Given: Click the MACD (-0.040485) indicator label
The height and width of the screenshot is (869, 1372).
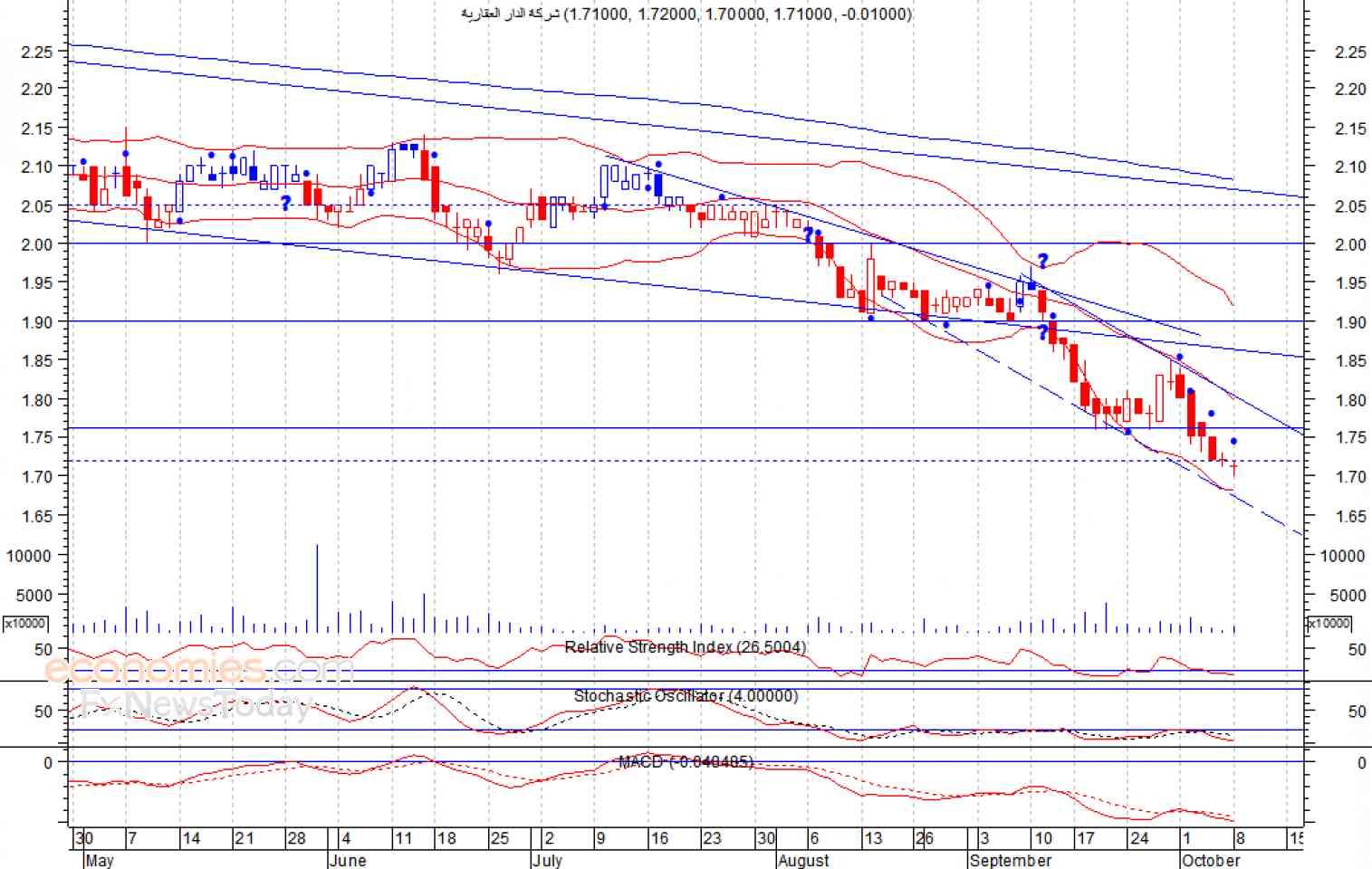Looking at the screenshot, I should coord(685,762).
